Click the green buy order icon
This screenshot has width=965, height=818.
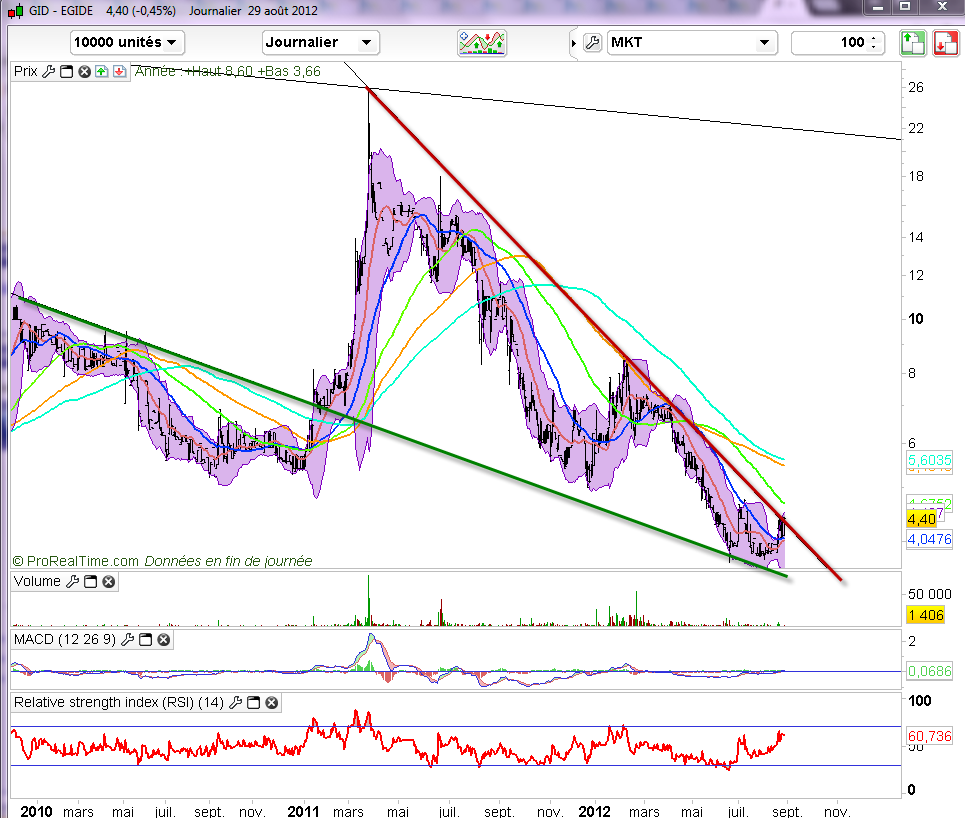[x=912, y=43]
